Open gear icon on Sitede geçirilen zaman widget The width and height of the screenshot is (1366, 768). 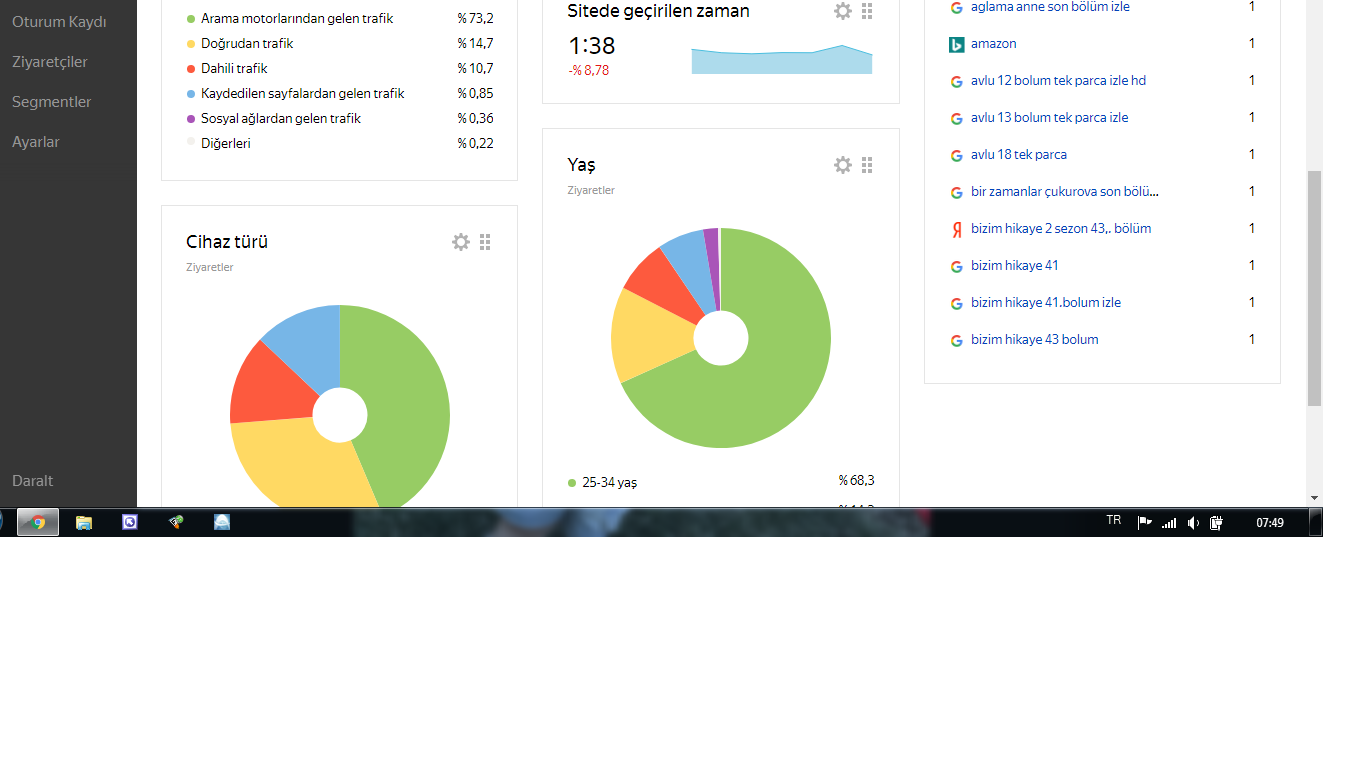point(843,11)
